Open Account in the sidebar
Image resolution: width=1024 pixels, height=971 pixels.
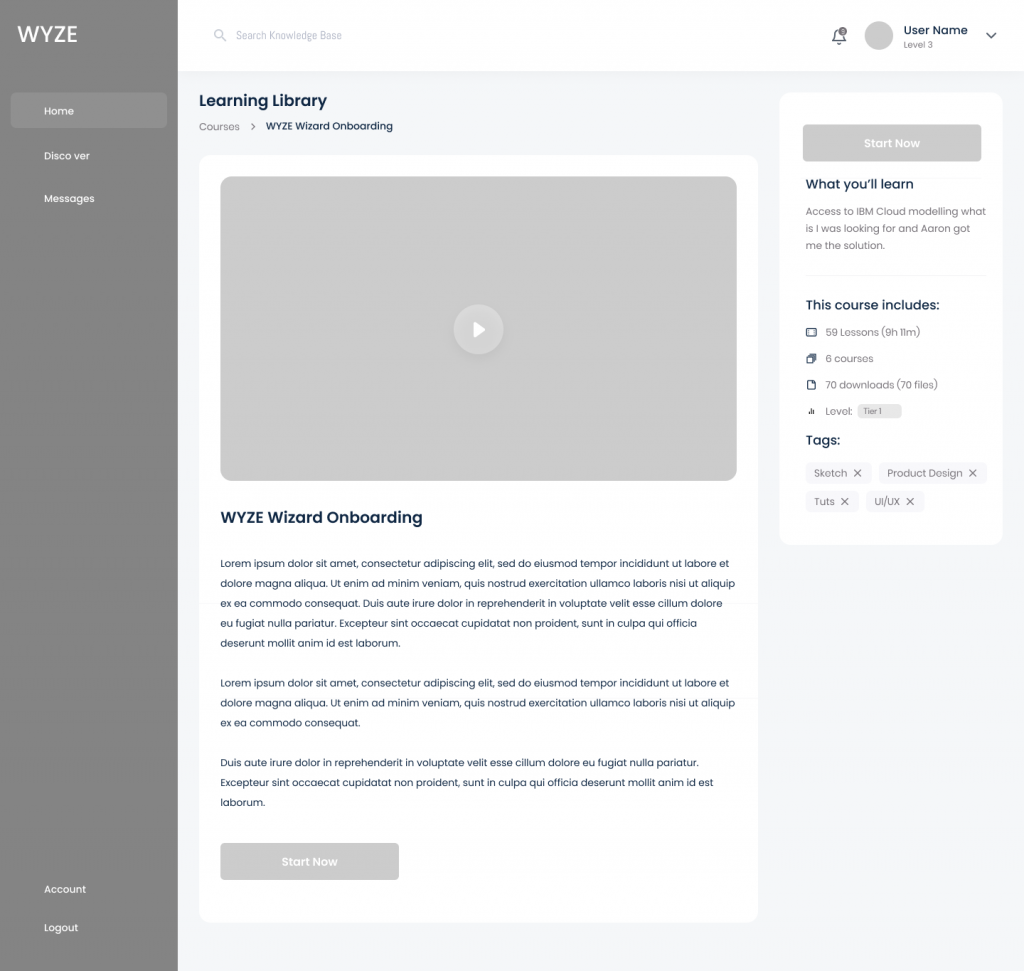pyautogui.click(x=65, y=889)
